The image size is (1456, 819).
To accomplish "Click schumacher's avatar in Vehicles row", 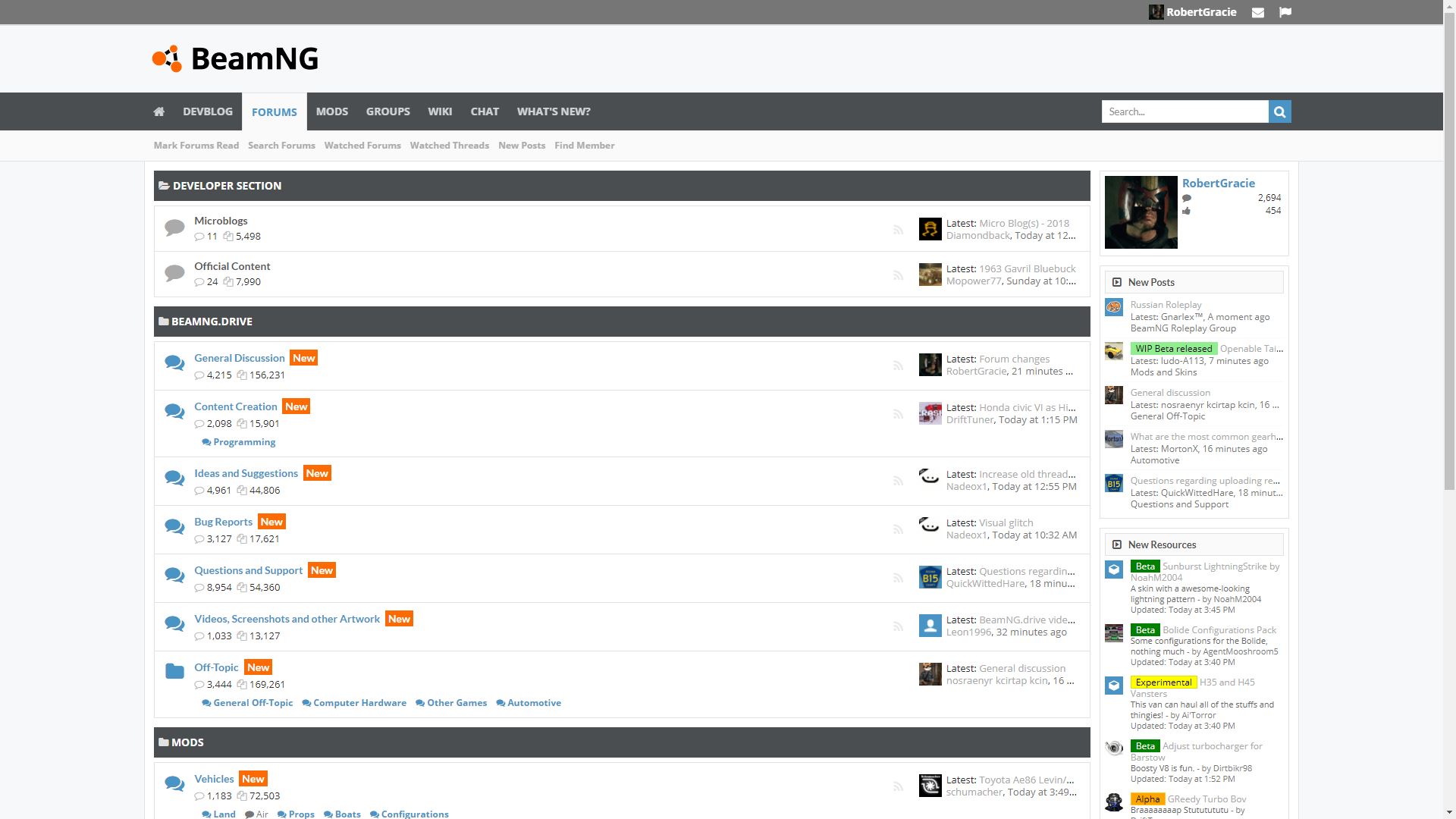I will [x=930, y=786].
